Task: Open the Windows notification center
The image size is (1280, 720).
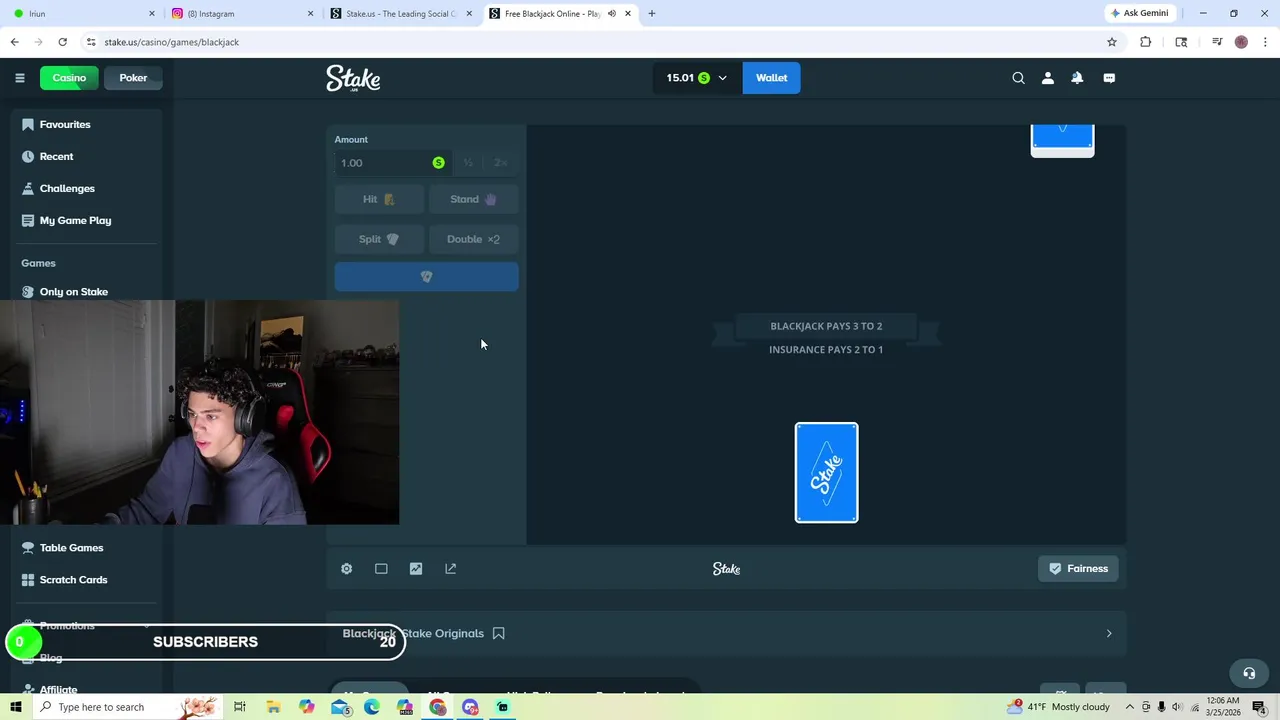Action: pyautogui.click(x=1259, y=707)
